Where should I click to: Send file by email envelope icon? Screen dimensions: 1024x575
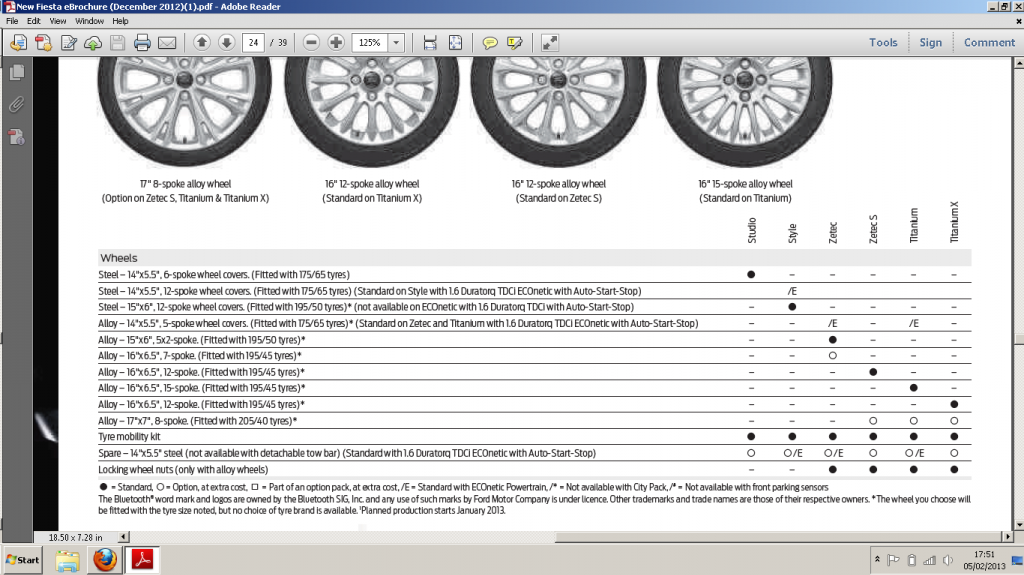coord(167,43)
